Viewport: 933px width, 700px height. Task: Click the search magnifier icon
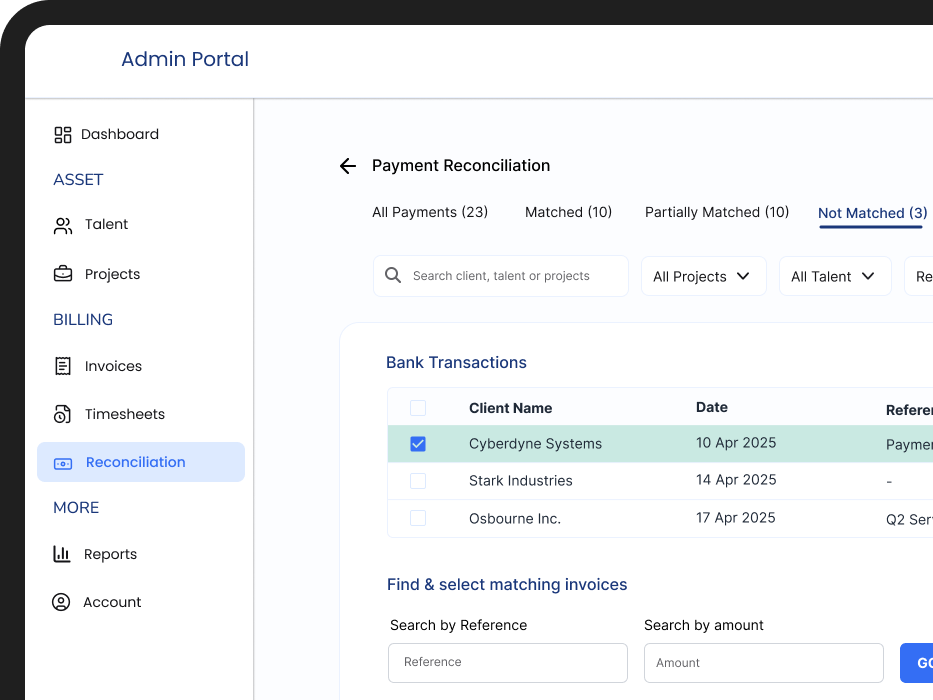[393, 274]
